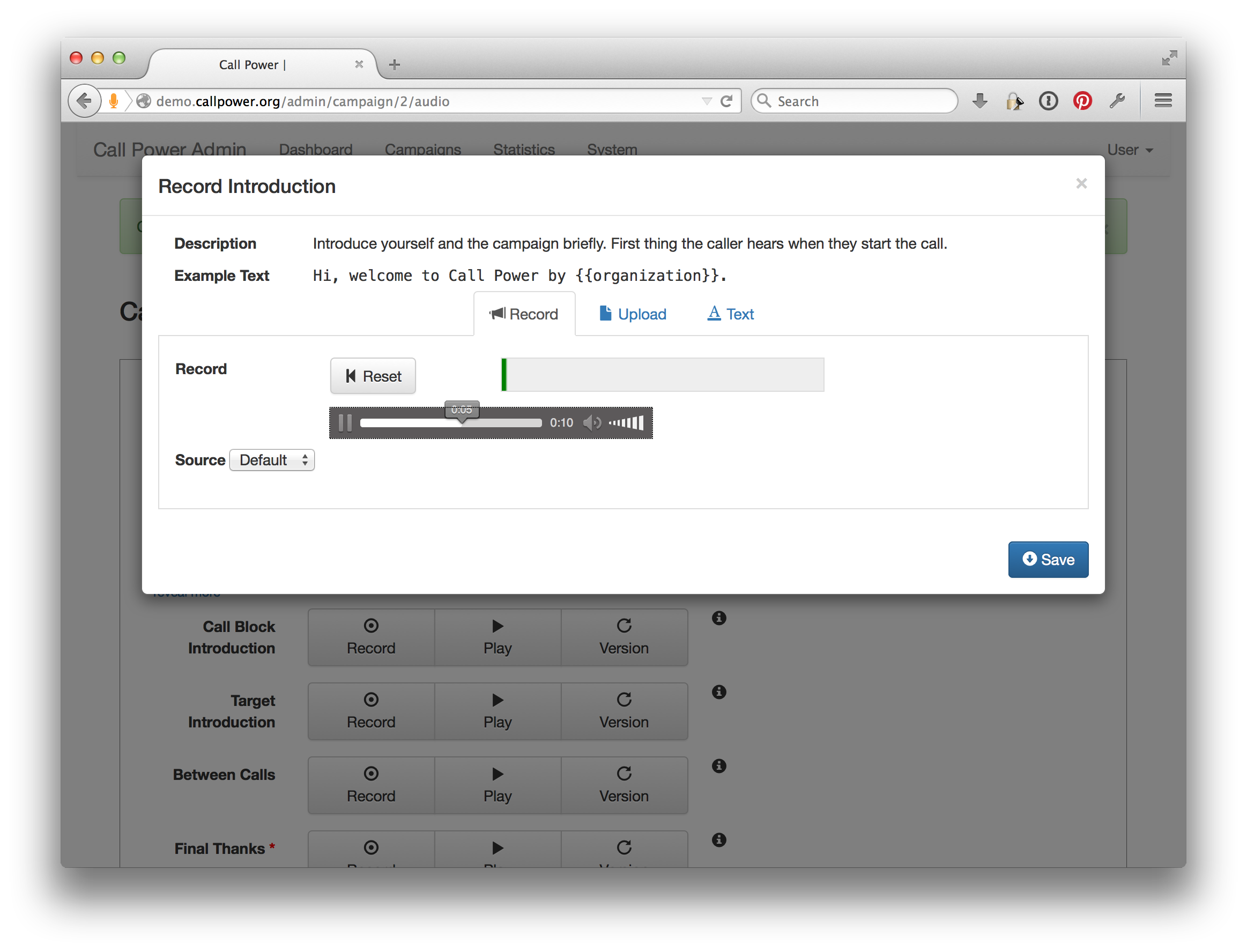Click the microphone permission icon in address bar

coord(114,101)
